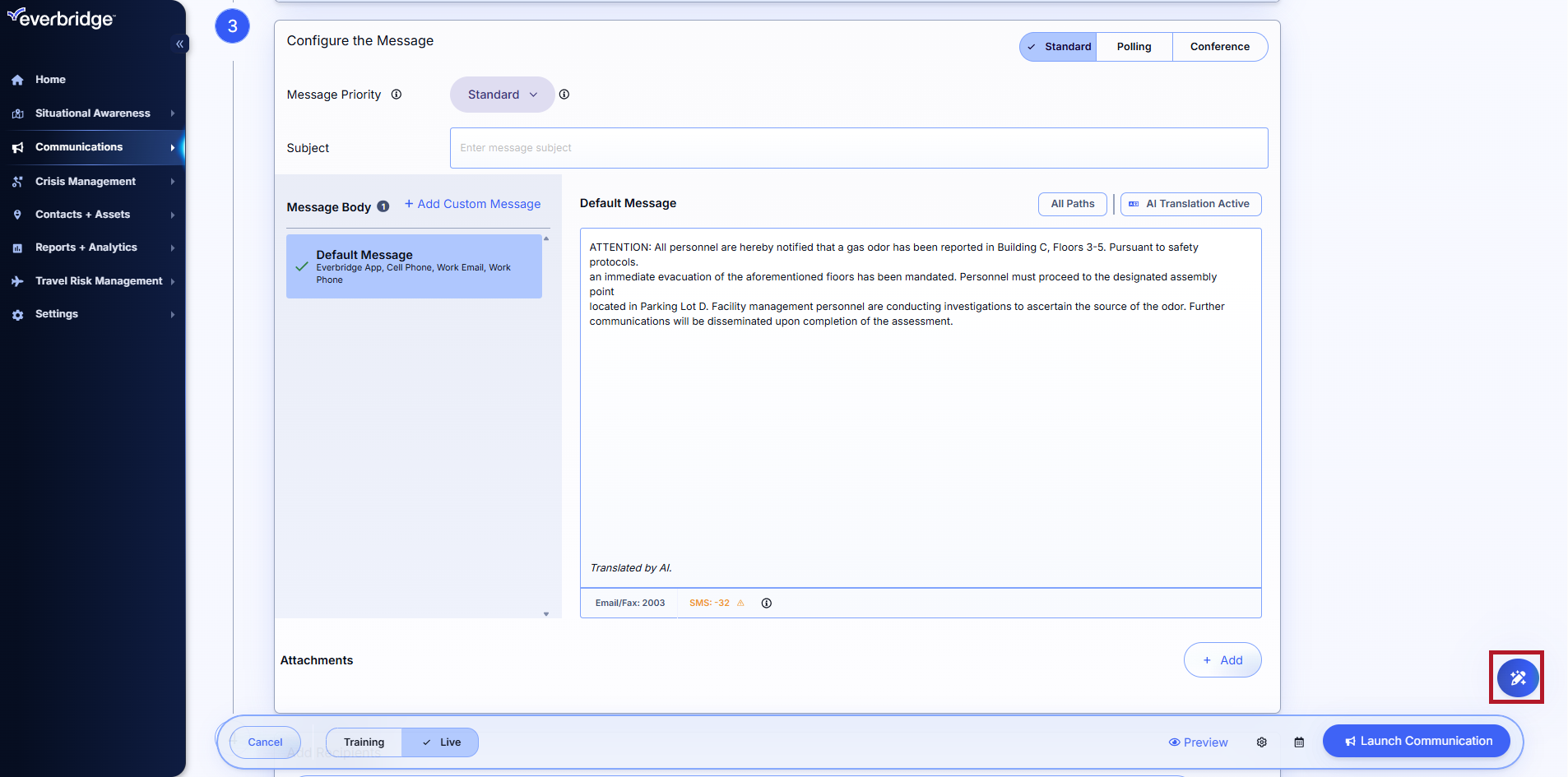Viewport: 1568px width, 777px height.
Task: Click Launch Communication button
Action: click(1416, 741)
